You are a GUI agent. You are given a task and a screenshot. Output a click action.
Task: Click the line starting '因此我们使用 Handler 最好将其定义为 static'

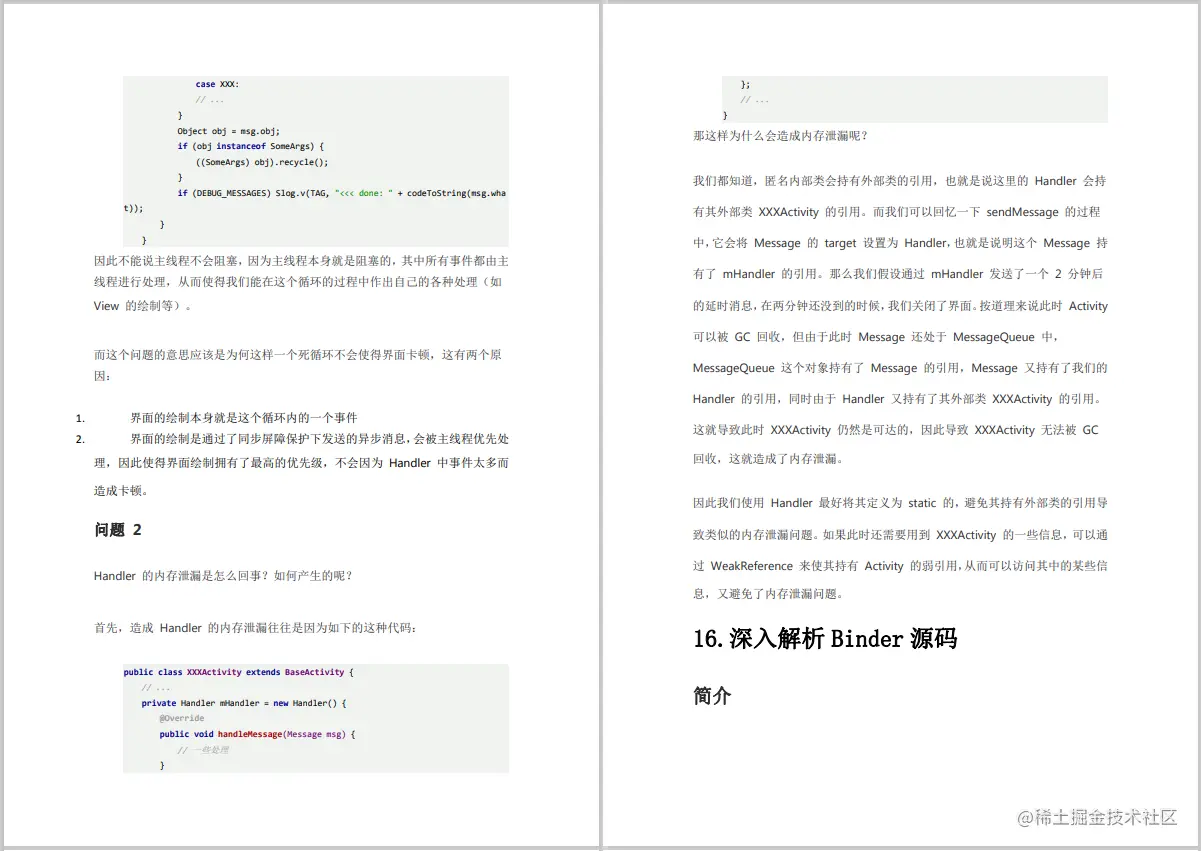pos(900,503)
